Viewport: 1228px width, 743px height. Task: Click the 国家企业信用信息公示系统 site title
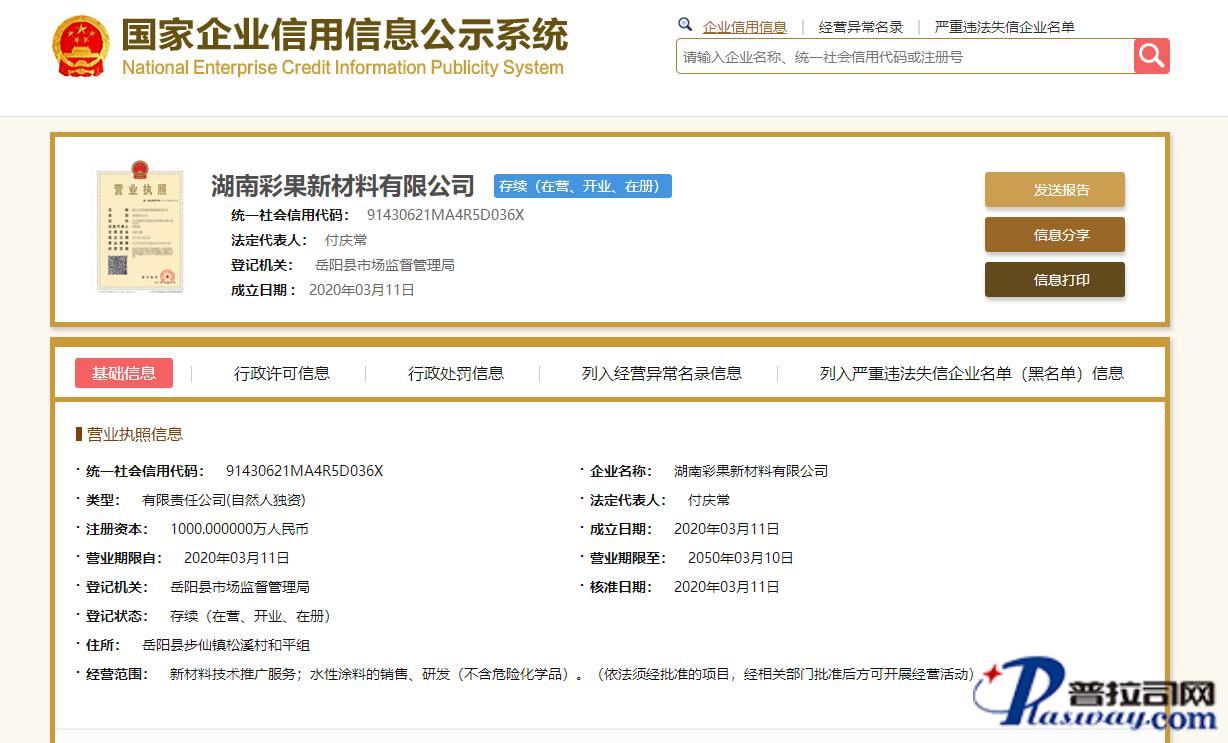point(344,36)
